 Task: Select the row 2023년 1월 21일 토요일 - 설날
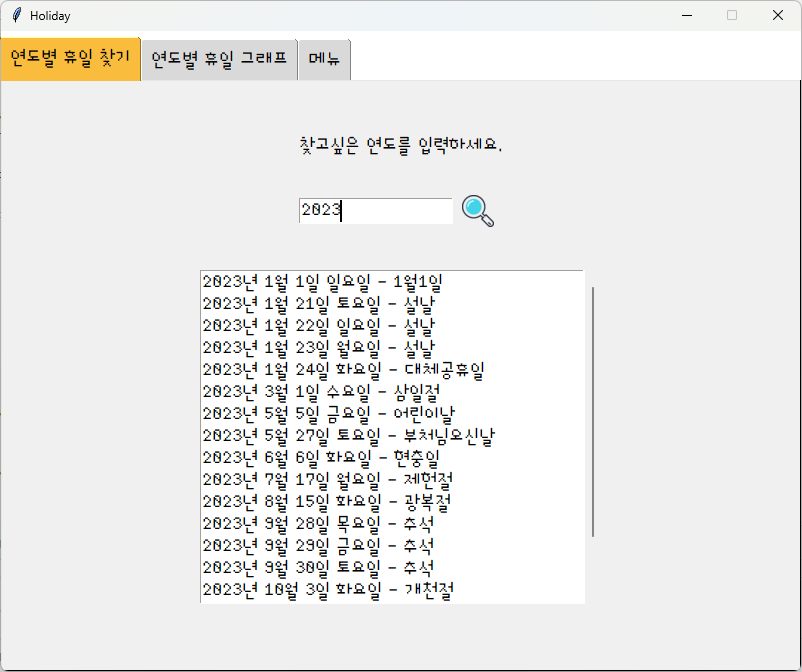tap(392, 304)
